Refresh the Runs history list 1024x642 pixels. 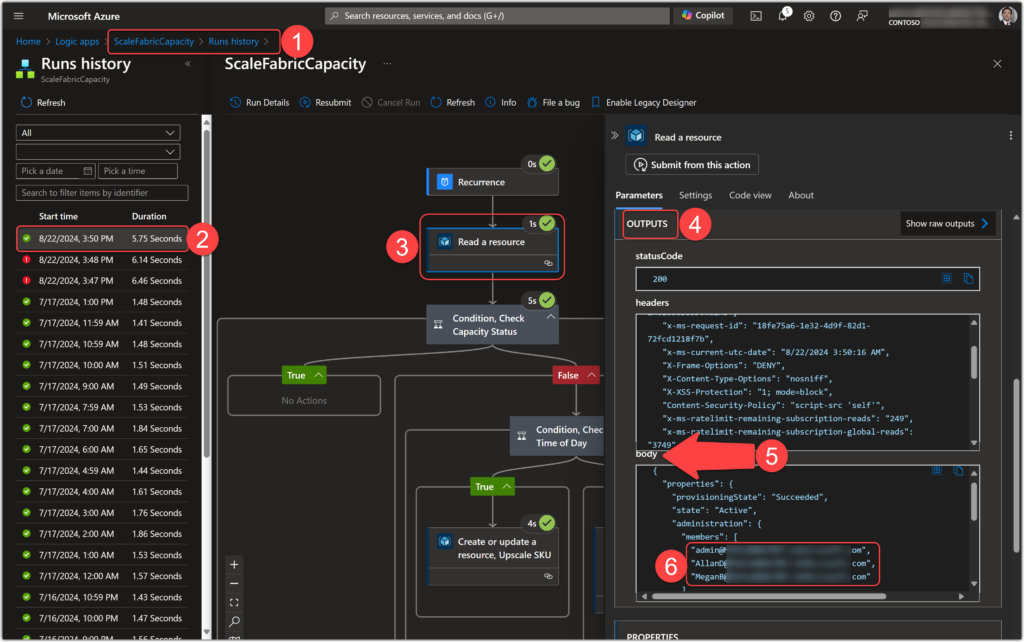(x=43, y=103)
